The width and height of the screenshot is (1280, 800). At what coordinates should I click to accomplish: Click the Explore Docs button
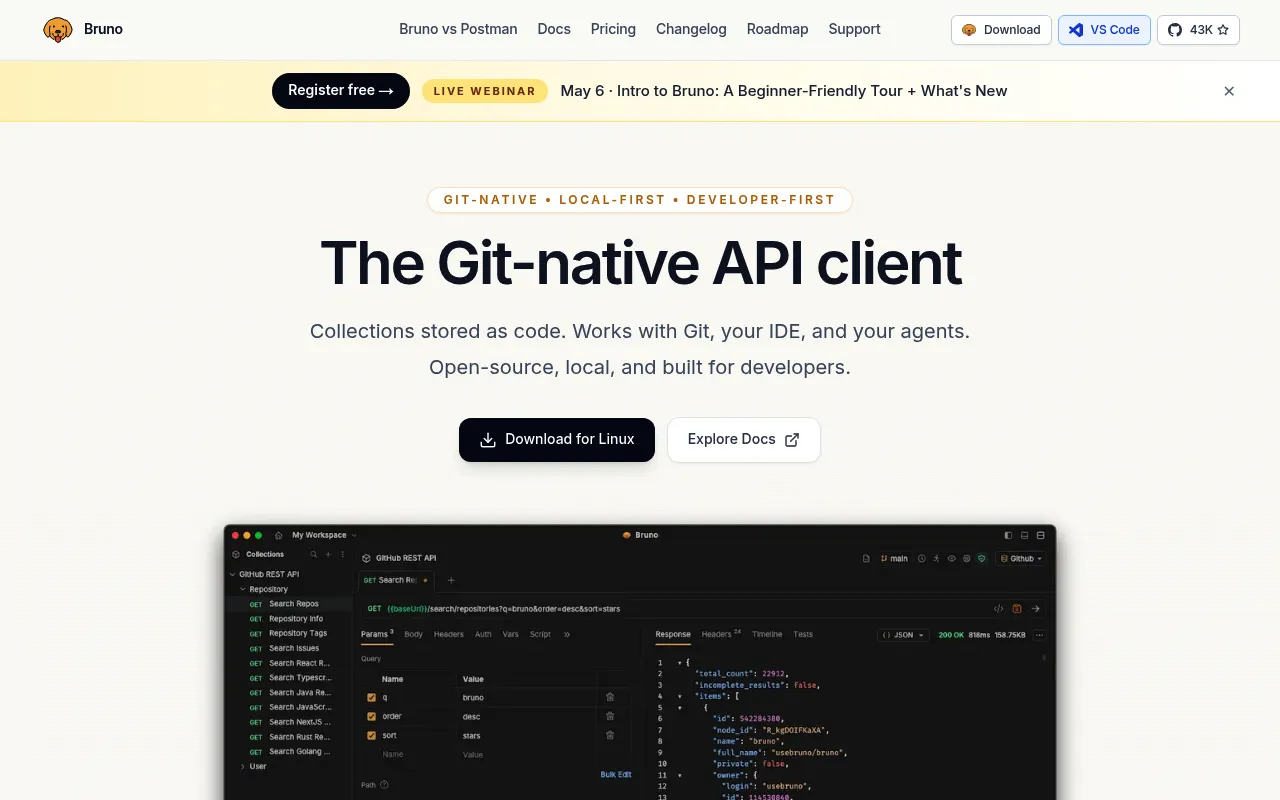(744, 440)
